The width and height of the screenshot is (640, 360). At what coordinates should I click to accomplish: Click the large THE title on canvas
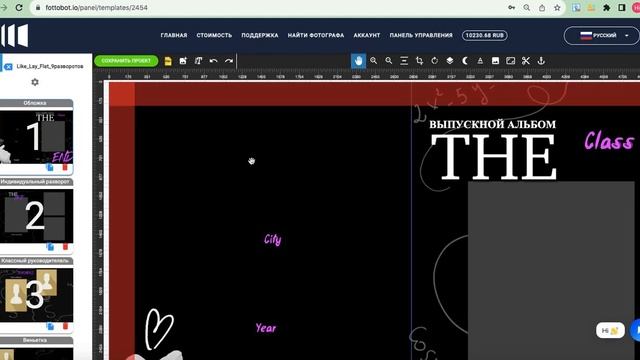(494, 157)
